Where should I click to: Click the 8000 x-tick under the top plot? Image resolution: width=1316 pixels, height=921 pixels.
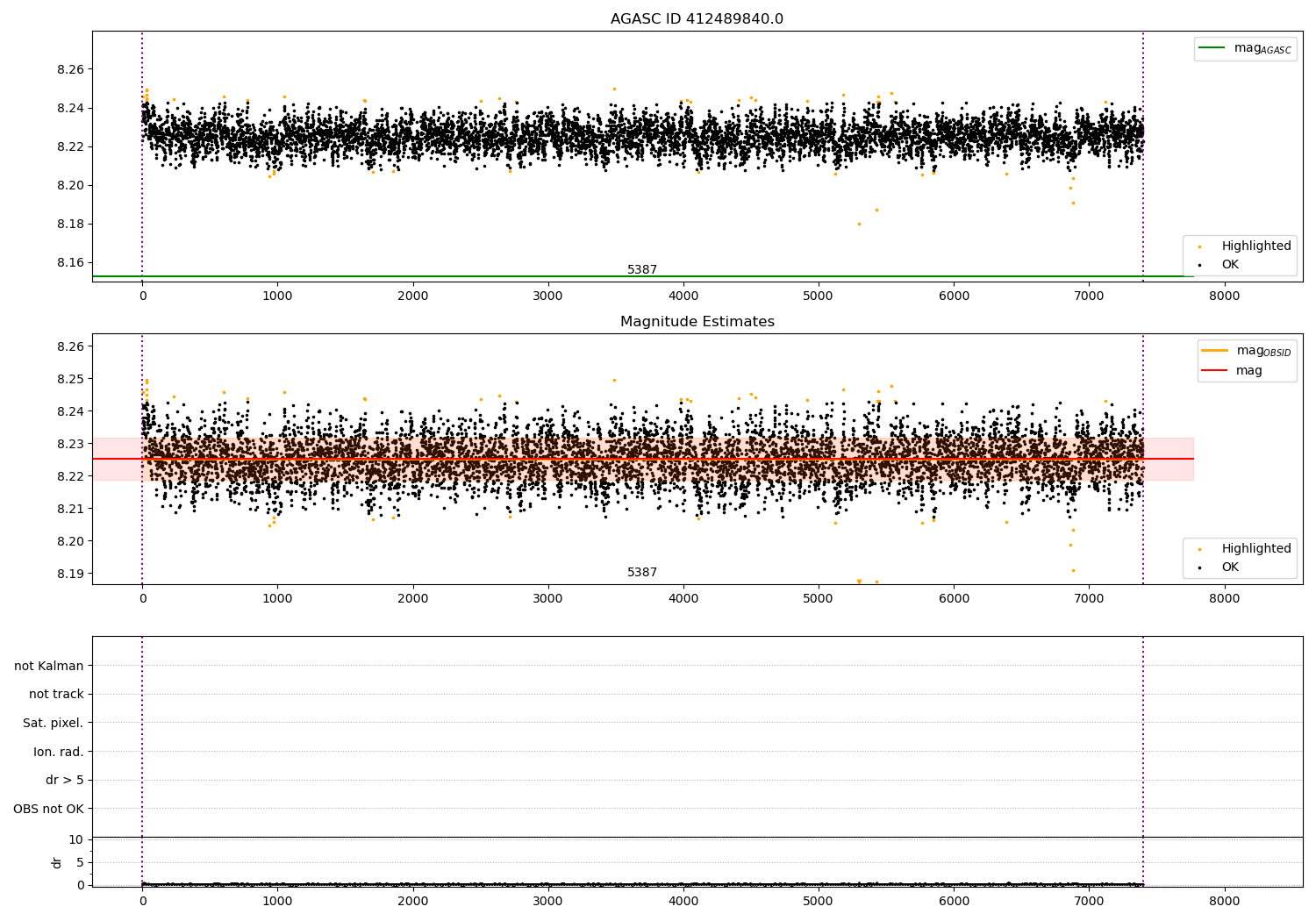tap(1225, 296)
